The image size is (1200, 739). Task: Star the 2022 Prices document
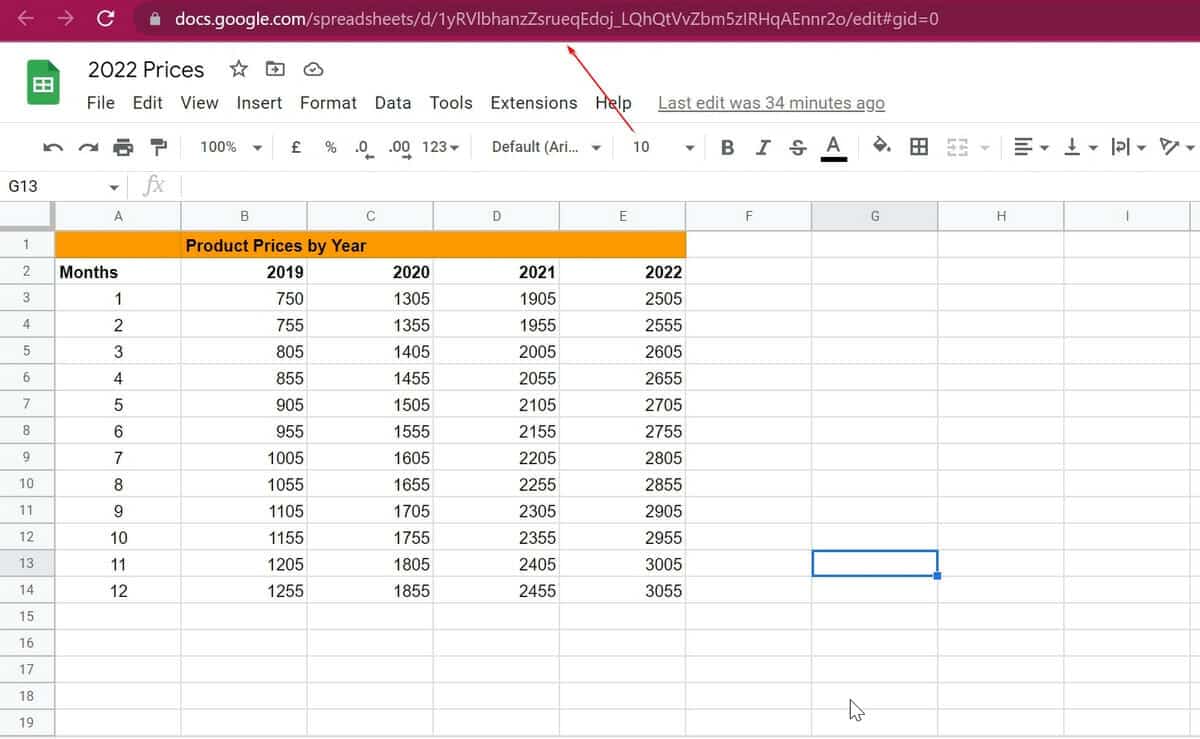coord(238,68)
